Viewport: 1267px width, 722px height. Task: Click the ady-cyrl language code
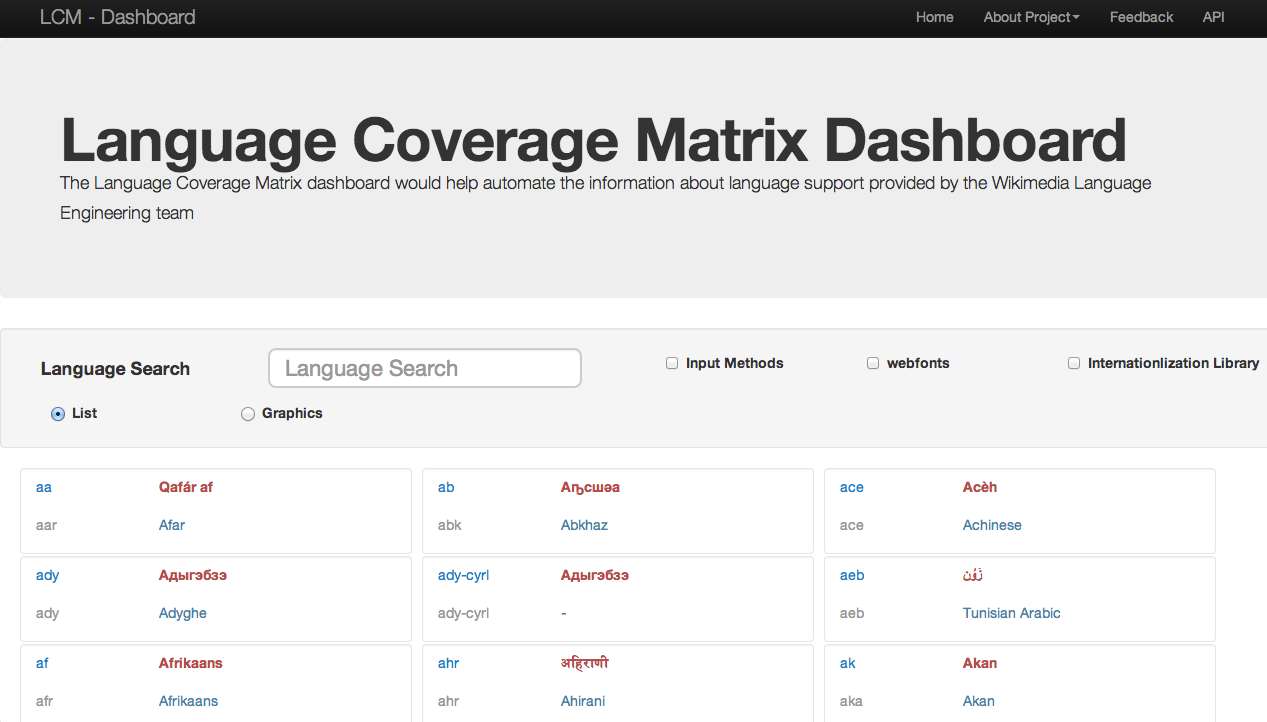(x=463, y=575)
